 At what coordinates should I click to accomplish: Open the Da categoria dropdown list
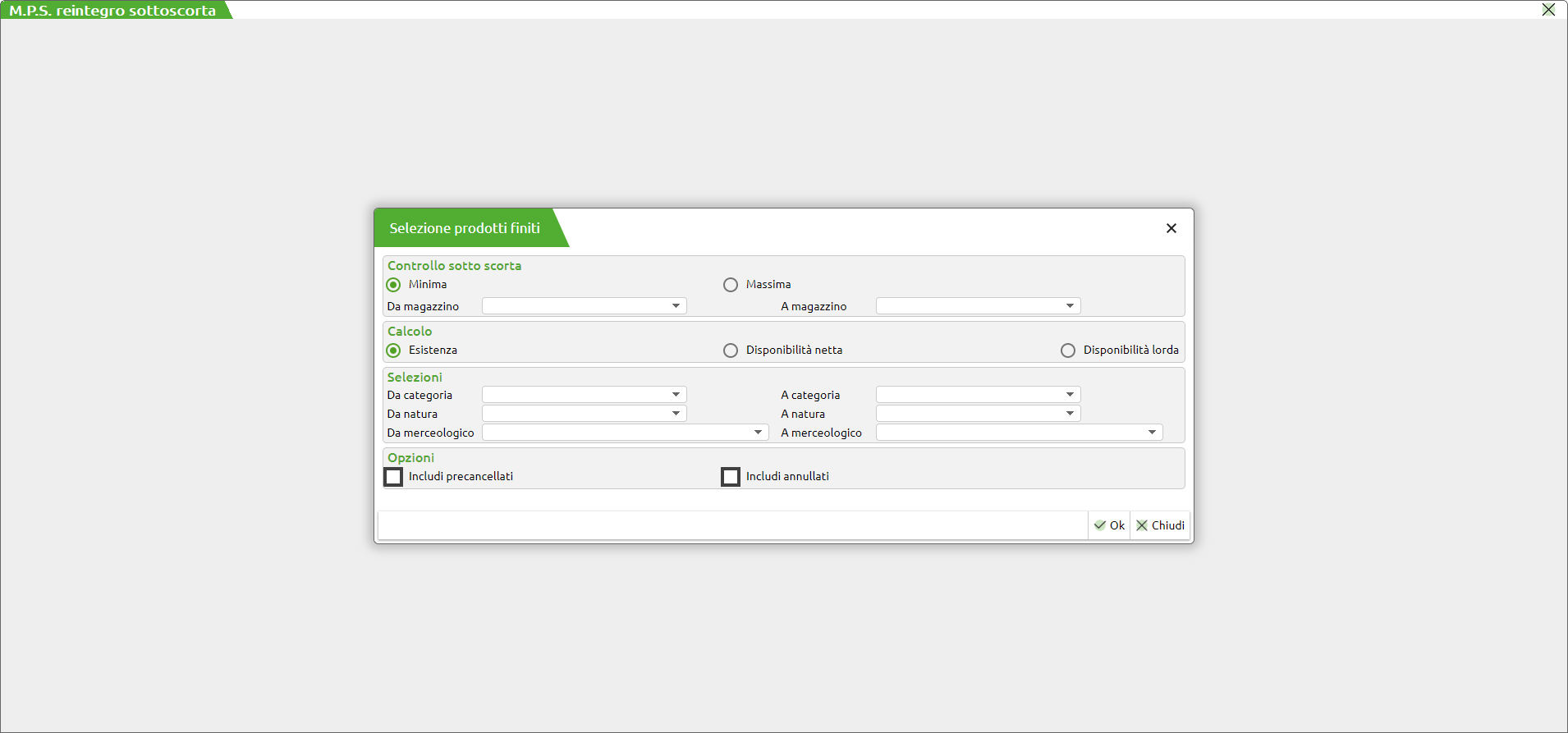(676, 395)
